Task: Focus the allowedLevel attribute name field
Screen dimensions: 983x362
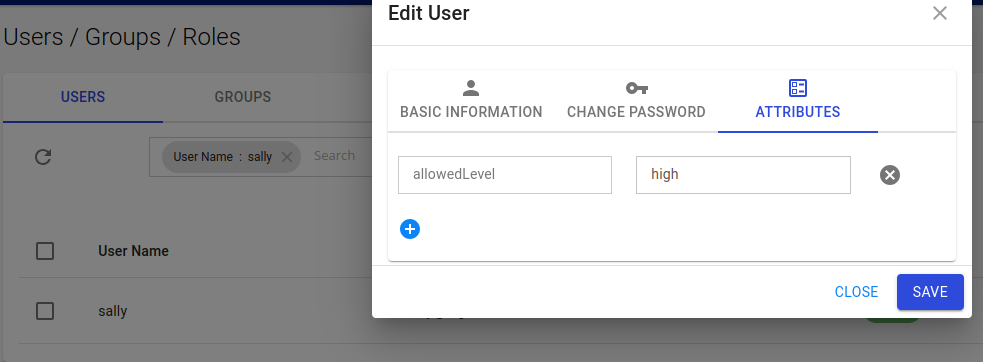Action: [x=505, y=175]
